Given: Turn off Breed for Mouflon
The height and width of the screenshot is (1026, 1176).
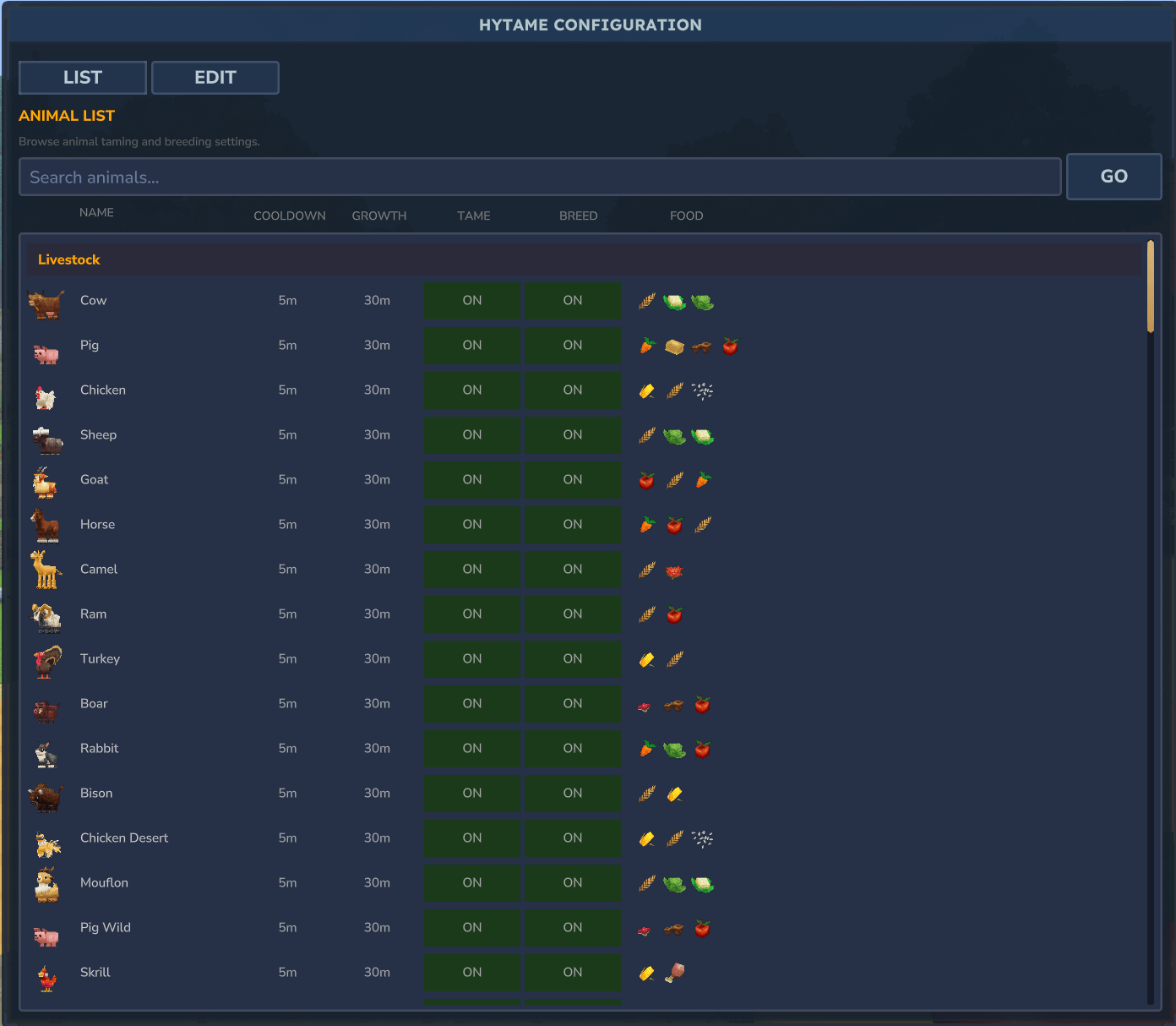Looking at the screenshot, I should click(x=573, y=883).
